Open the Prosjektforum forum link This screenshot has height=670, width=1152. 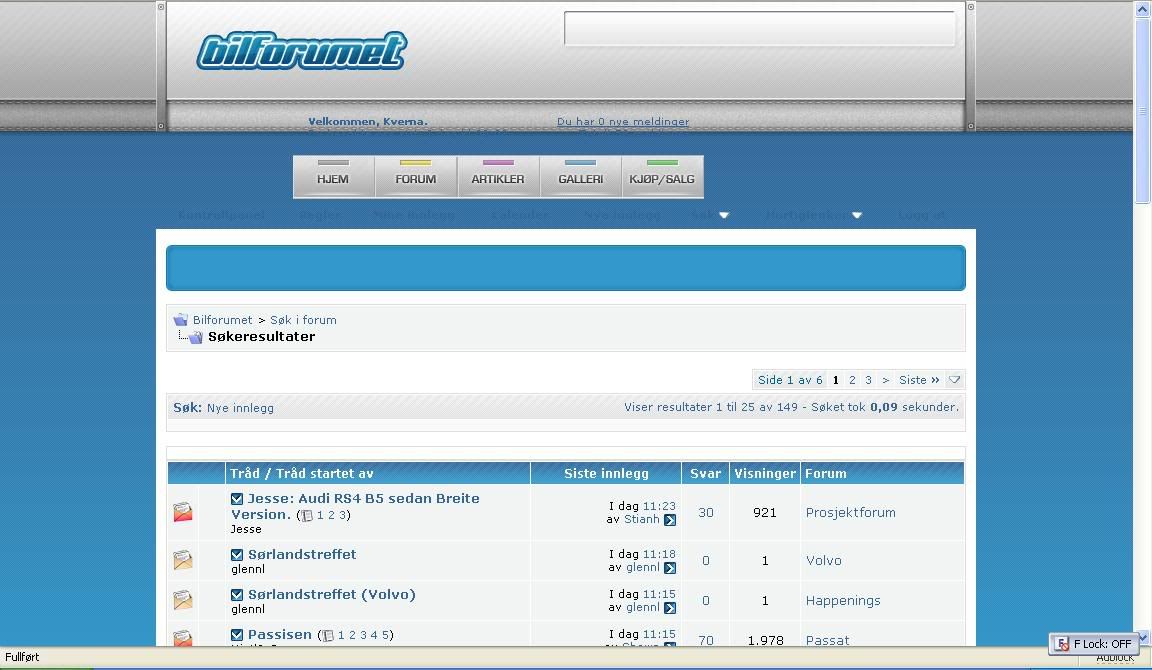pos(851,513)
